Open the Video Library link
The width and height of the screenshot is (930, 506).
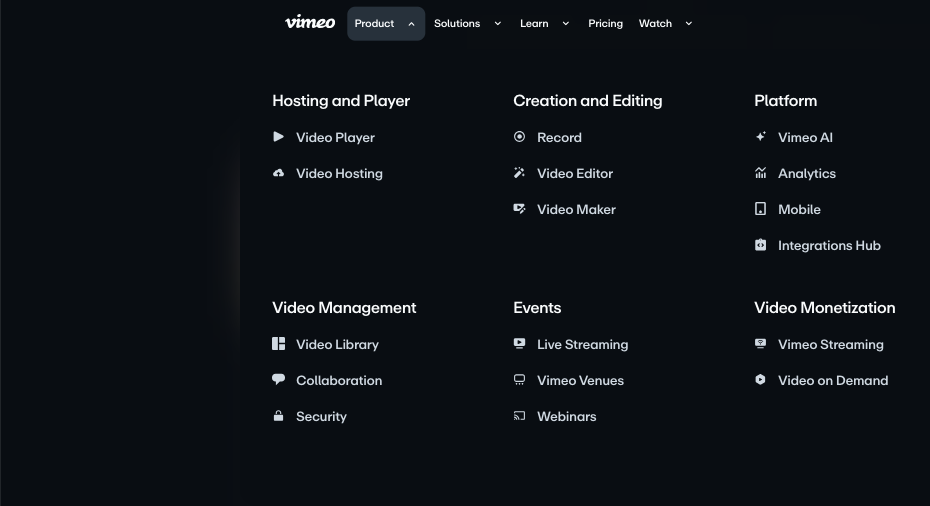tap(337, 344)
